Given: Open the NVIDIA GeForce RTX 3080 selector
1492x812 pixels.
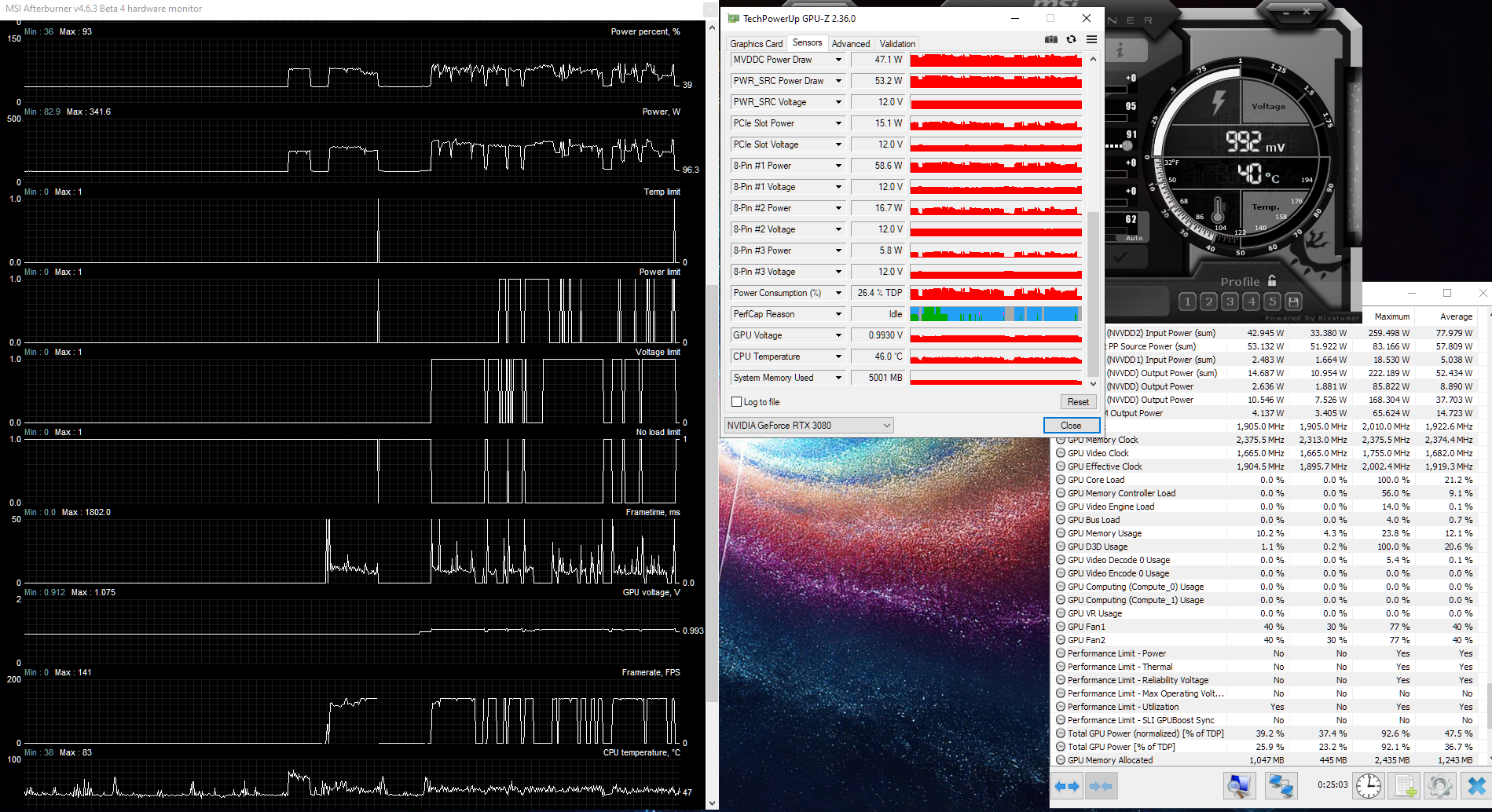Looking at the screenshot, I should pyautogui.click(x=808, y=426).
